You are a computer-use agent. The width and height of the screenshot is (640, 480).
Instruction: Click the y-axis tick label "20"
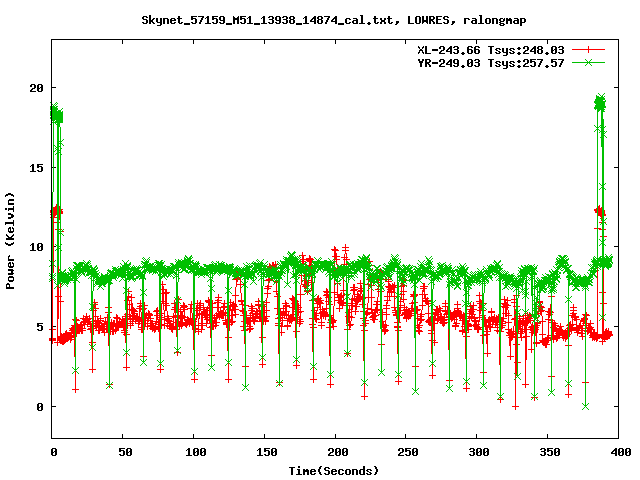(x=36, y=88)
